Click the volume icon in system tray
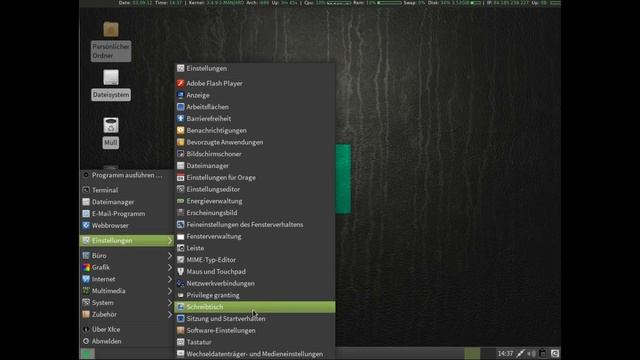 (532, 353)
